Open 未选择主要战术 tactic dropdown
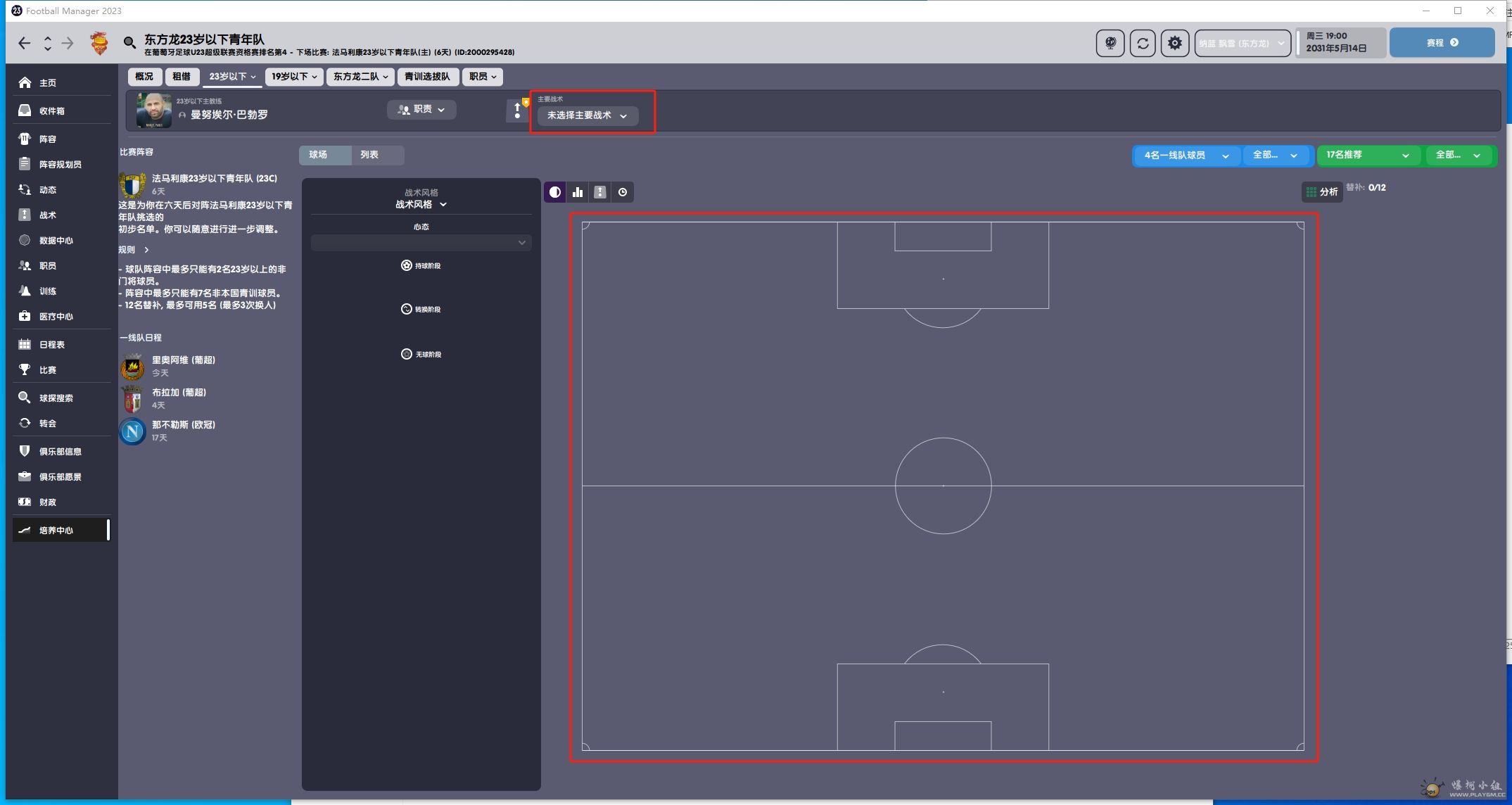This screenshot has width=1512, height=805. click(x=587, y=115)
